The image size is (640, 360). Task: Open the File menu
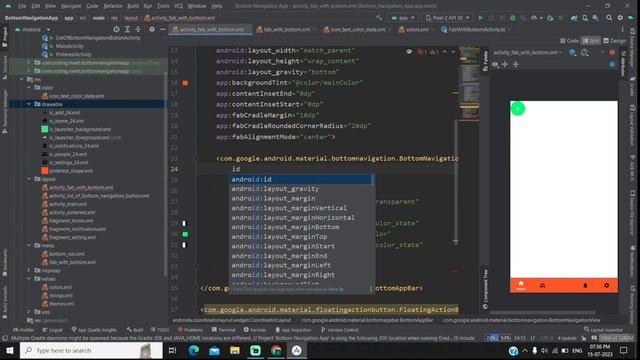pos(22,6)
